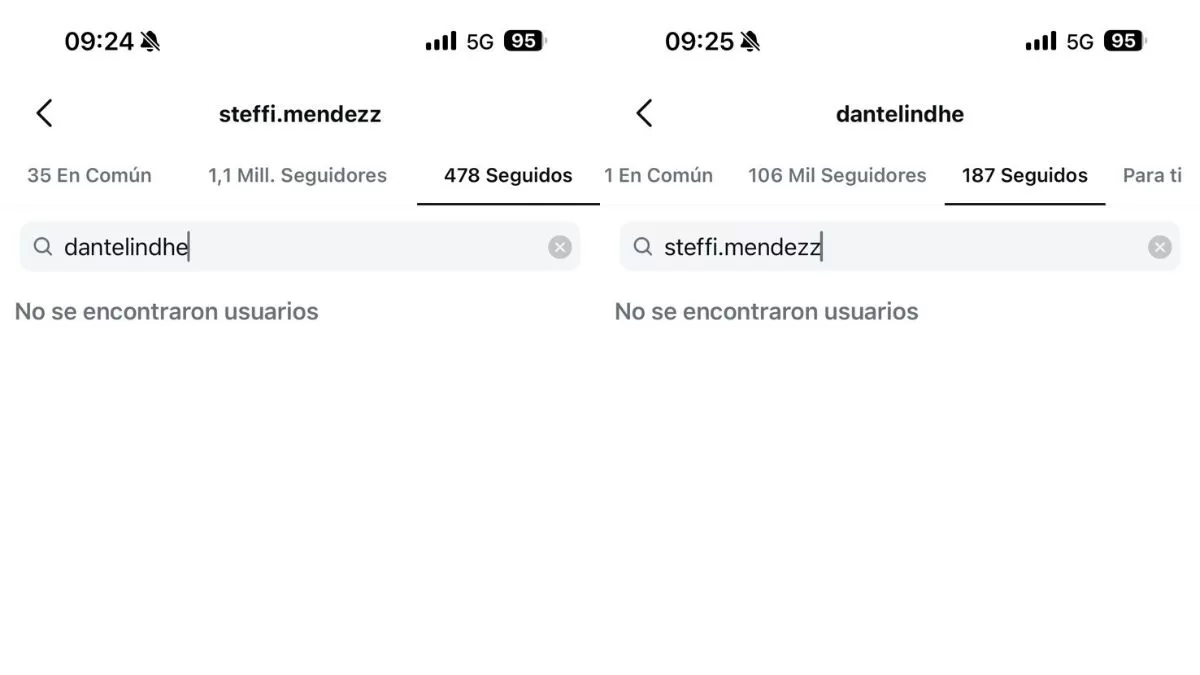Open the 35 En Común tab
The height and width of the screenshot is (675, 1200).
pos(89,176)
